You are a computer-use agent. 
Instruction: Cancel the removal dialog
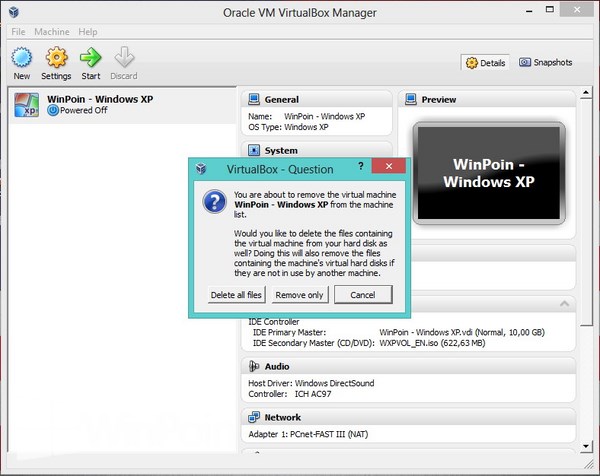[363, 295]
